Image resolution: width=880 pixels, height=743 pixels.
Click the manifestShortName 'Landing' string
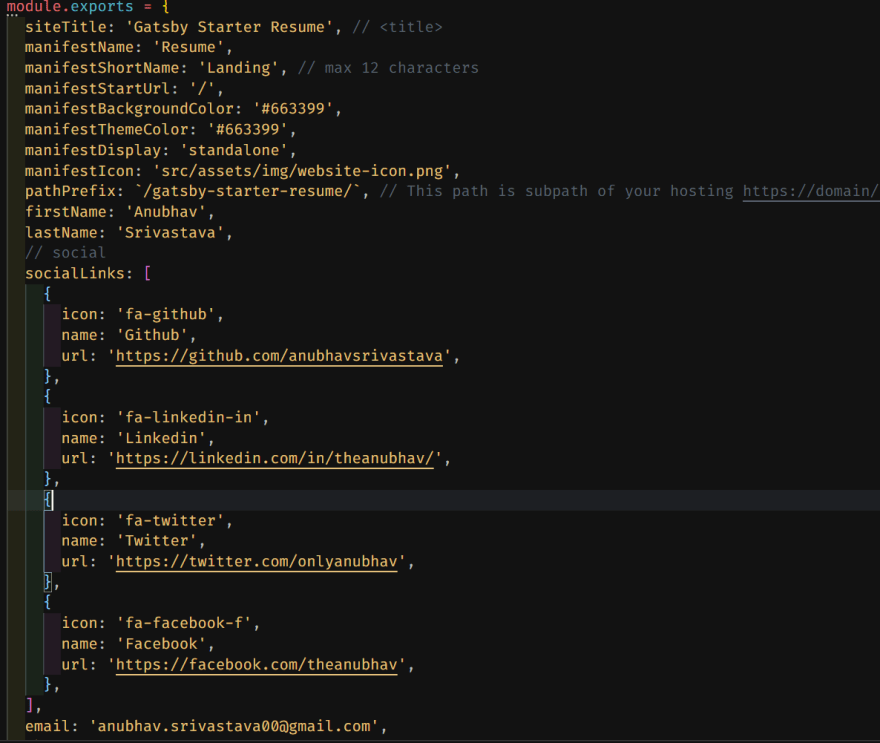point(239,68)
